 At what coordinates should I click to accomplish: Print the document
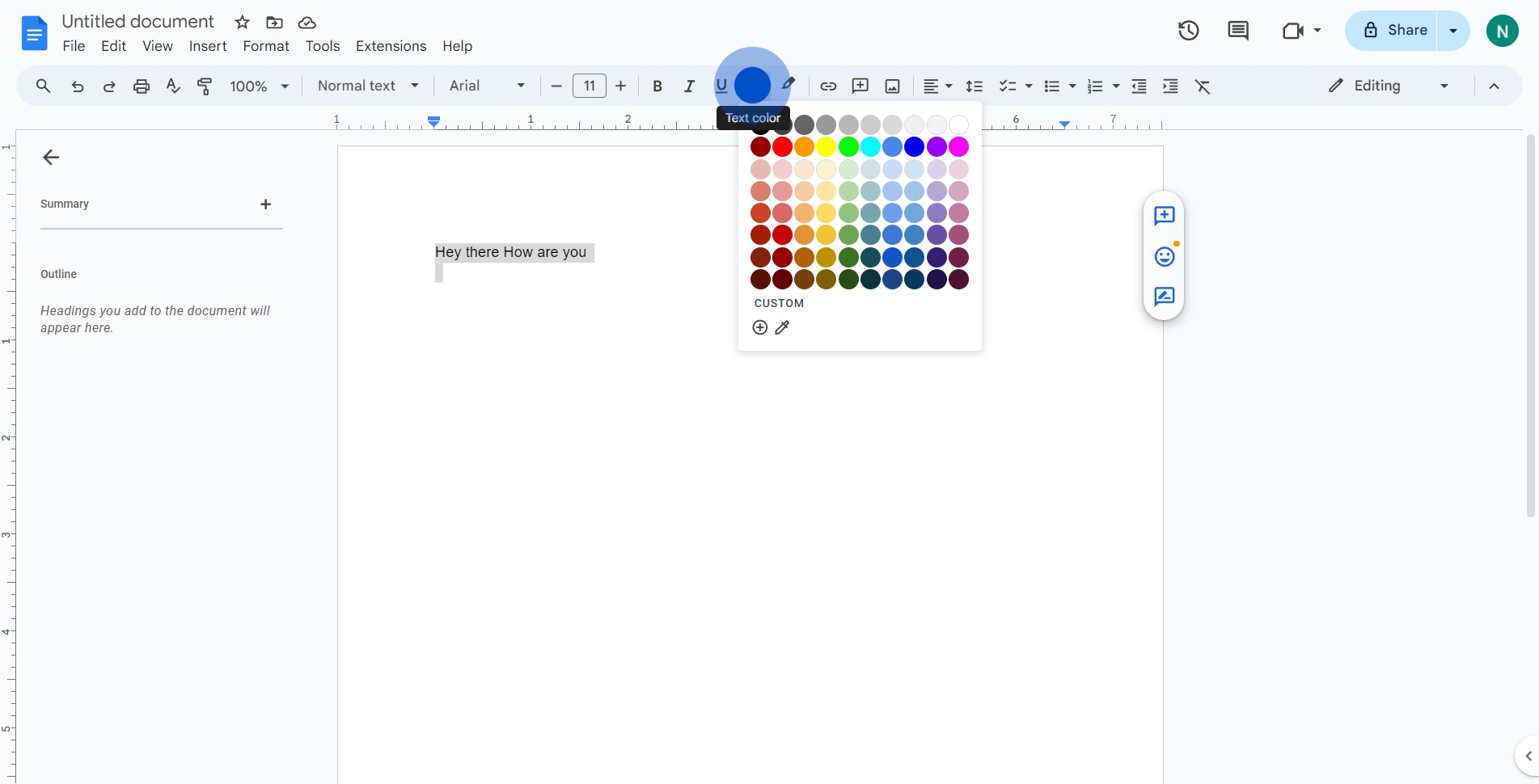[x=142, y=86]
